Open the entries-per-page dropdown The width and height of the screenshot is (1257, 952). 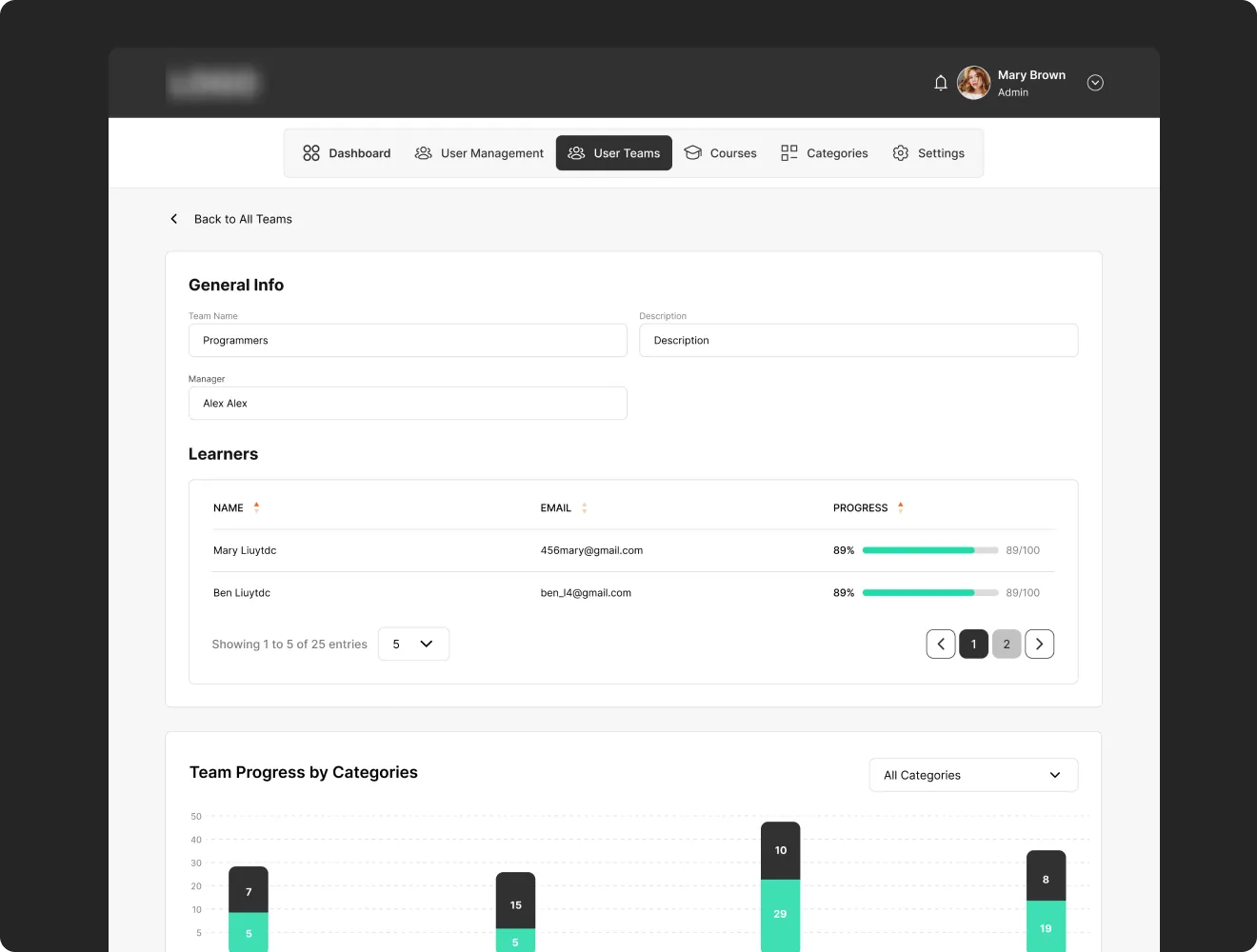(x=413, y=645)
